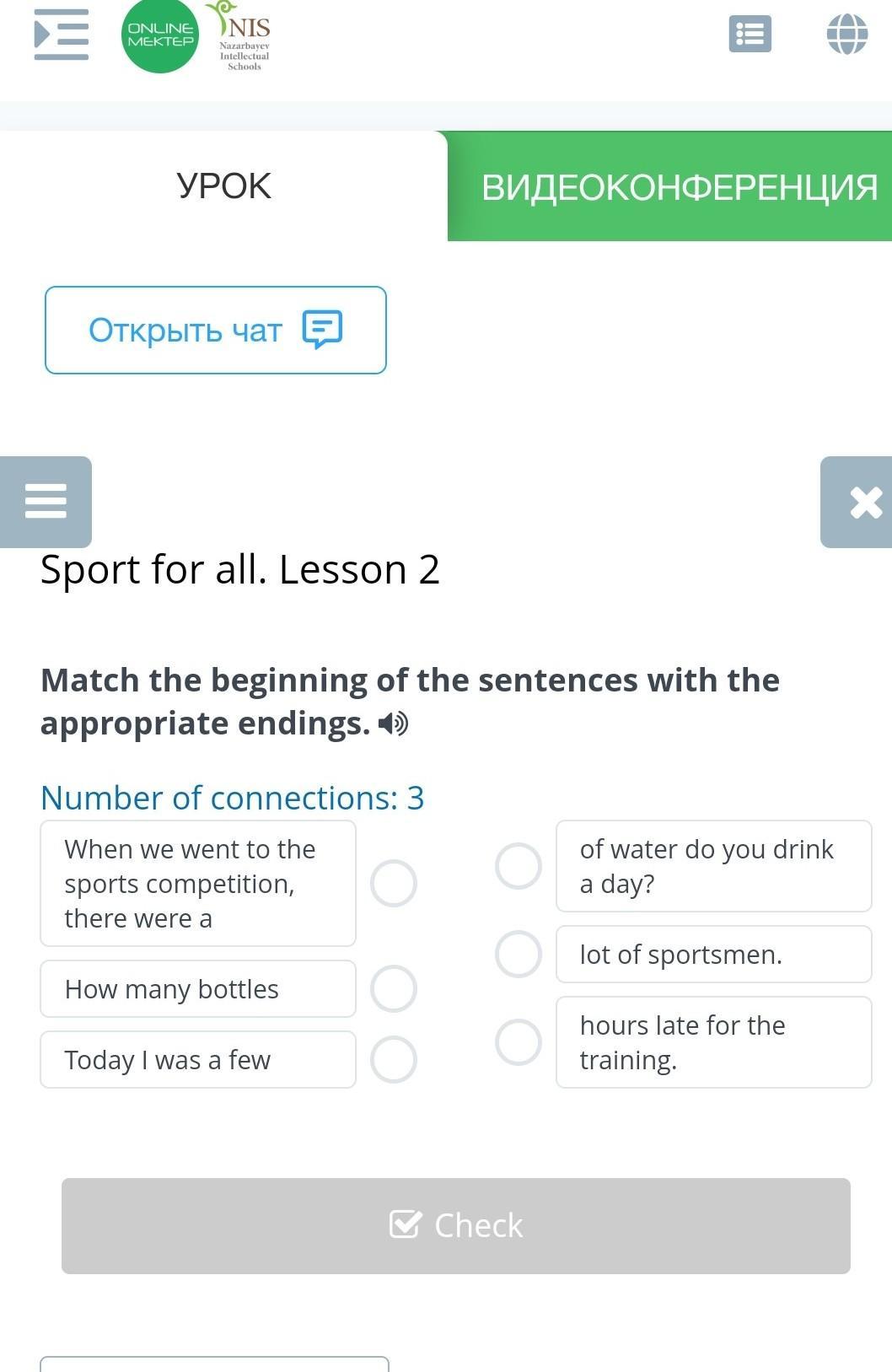
Task: Select connector circle beside 'lot of sportsmen.'
Action: tap(518, 954)
